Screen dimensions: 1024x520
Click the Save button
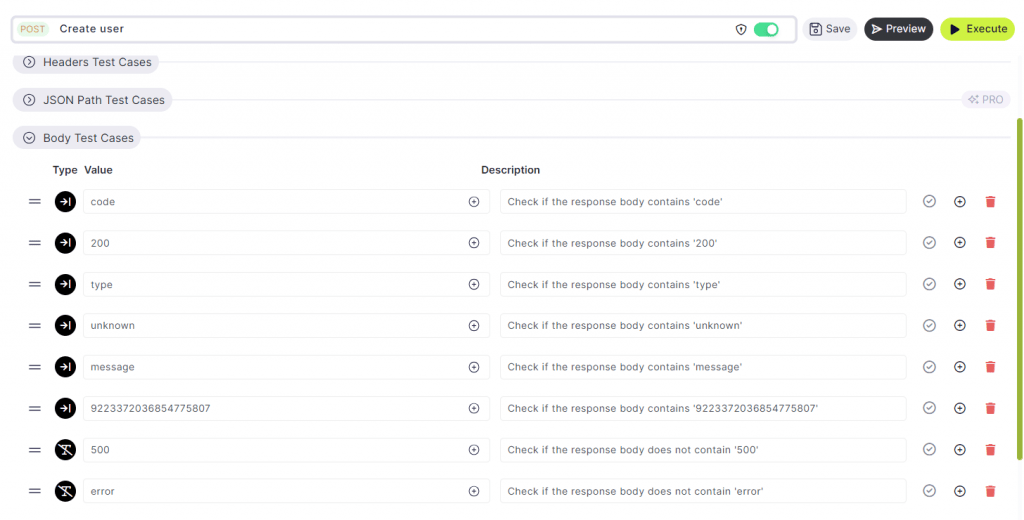pos(829,29)
